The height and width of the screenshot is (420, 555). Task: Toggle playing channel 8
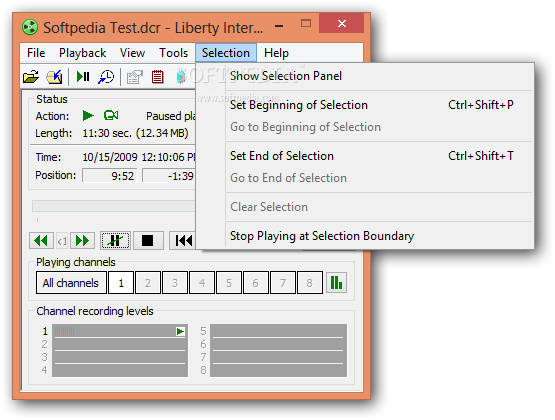pos(310,283)
